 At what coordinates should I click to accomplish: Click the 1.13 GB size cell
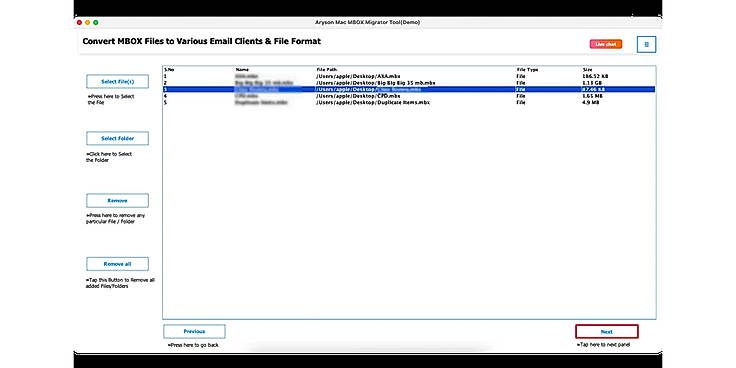click(592, 83)
